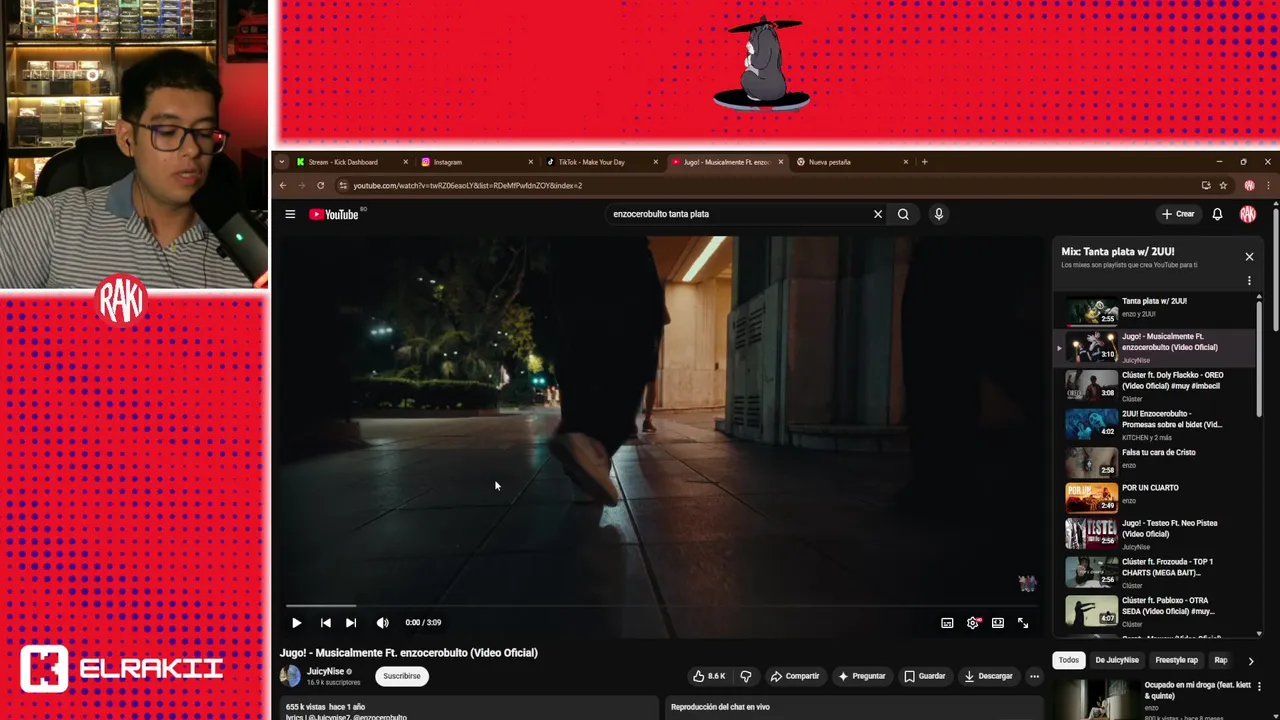
Task: Select the Todos filter chip
Action: pyautogui.click(x=1069, y=660)
